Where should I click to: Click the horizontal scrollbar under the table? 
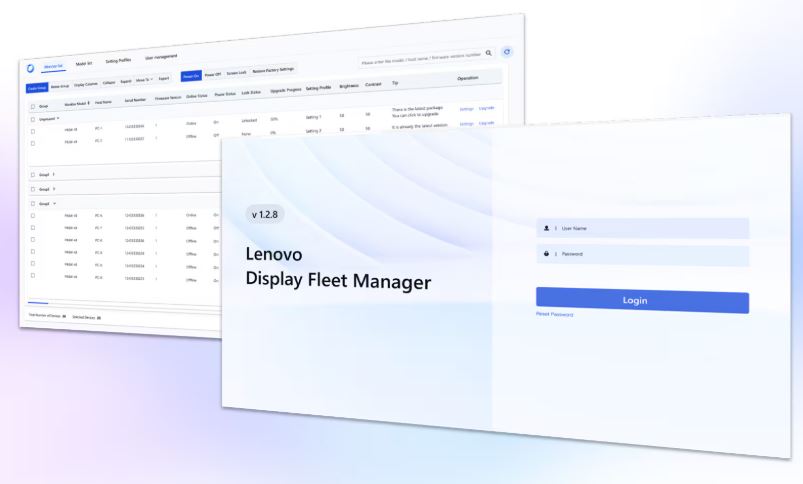pos(38,302)
